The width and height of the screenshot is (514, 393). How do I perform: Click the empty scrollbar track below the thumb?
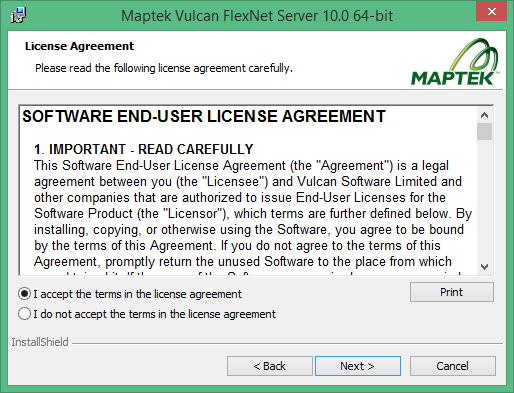pos(484,200)
